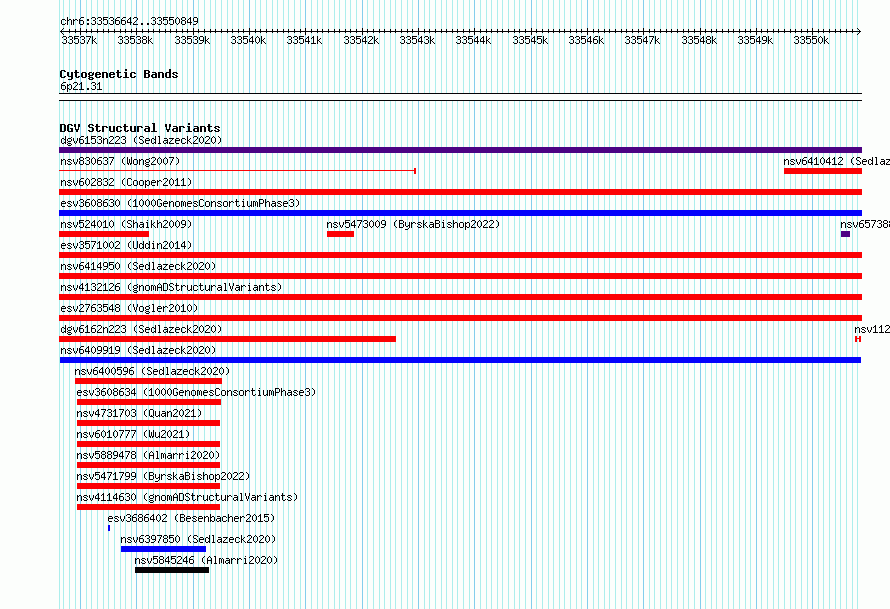Open the nsv830637 (Wong2007) label

[120, 161]
